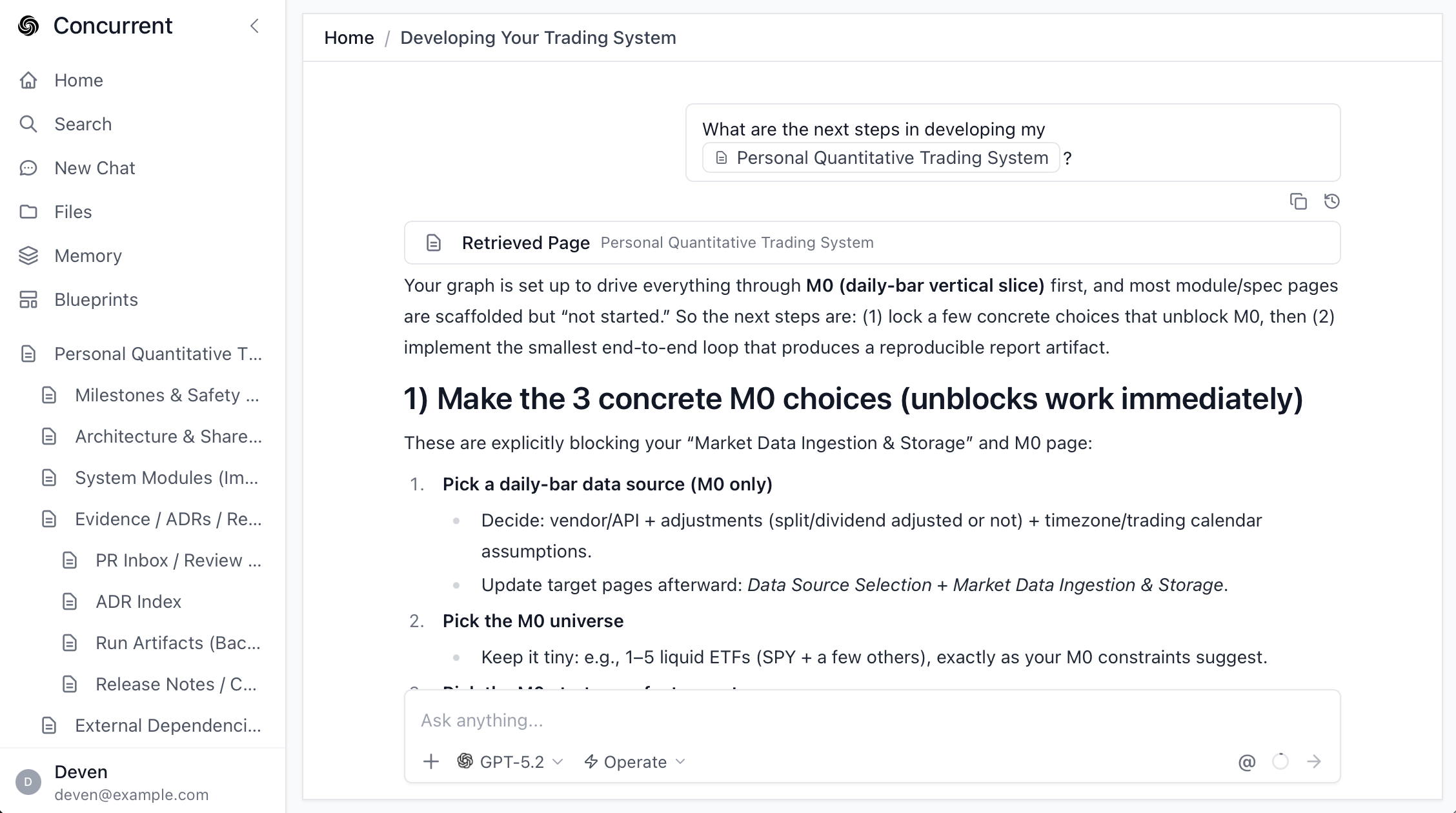Start a New Chat
The width and height of the screenshot is (1456, 813).
[x=94, y=168]
